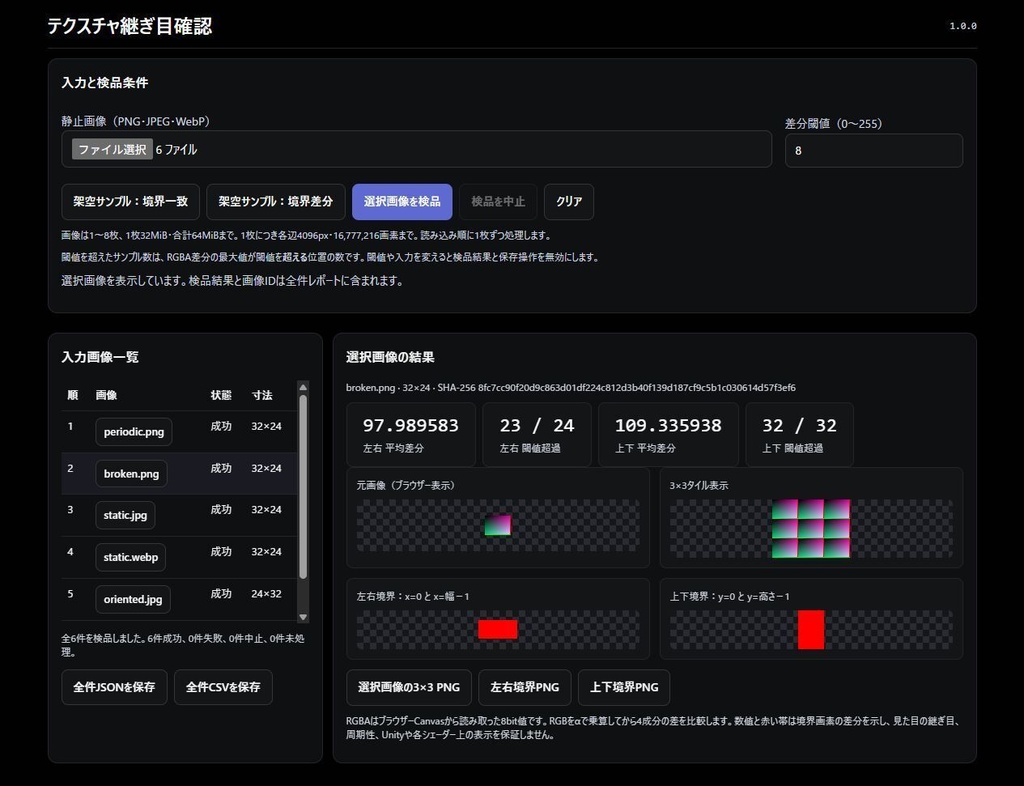The width and height of the screenshot is (1024, 786).
Task: Download 選択画像の3×3 PNG
Action: 409,687
